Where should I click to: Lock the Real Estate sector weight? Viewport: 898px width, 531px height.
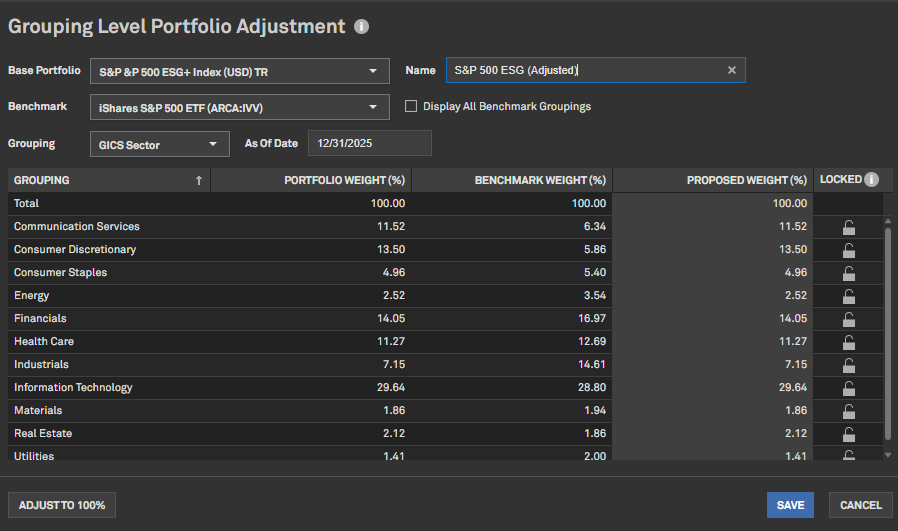(x=849, y=434)
